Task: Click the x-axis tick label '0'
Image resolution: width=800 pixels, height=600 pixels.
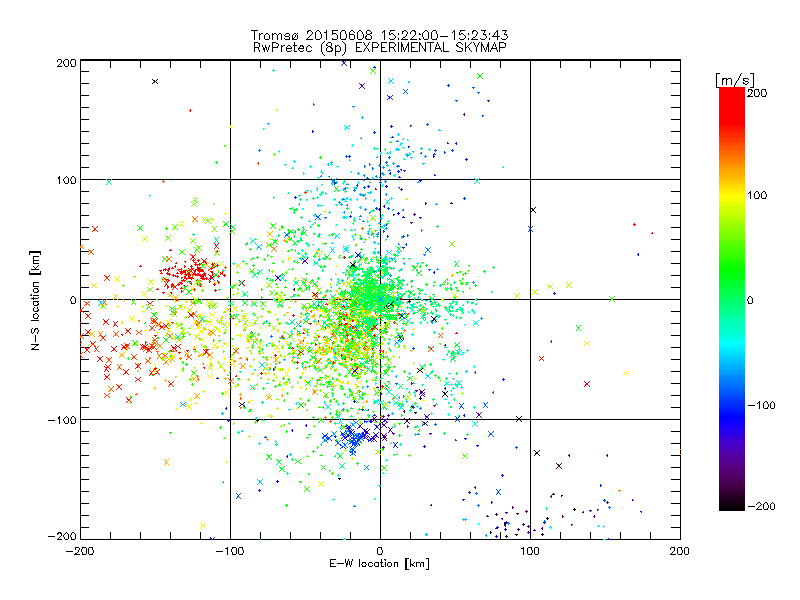Action: pos(380,551)
